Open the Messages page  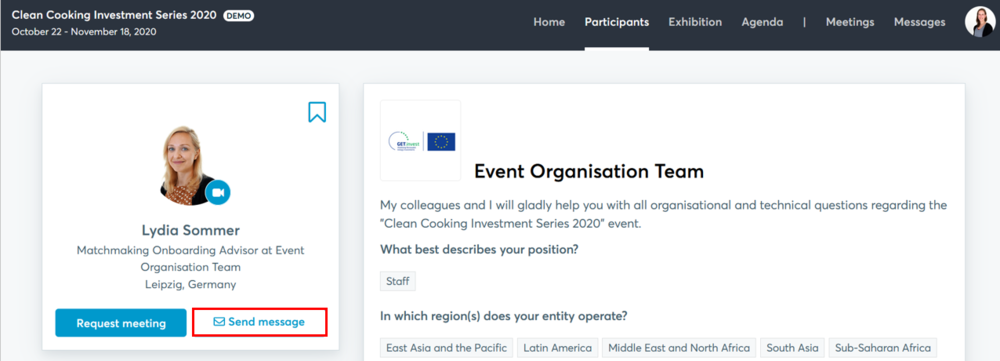(x=920, y=22)
